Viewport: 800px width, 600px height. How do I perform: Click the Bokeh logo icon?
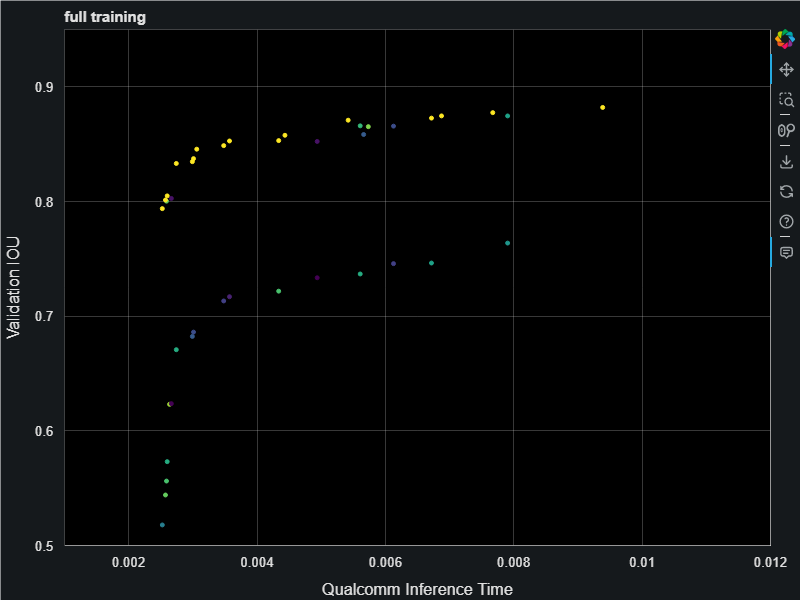786,39
